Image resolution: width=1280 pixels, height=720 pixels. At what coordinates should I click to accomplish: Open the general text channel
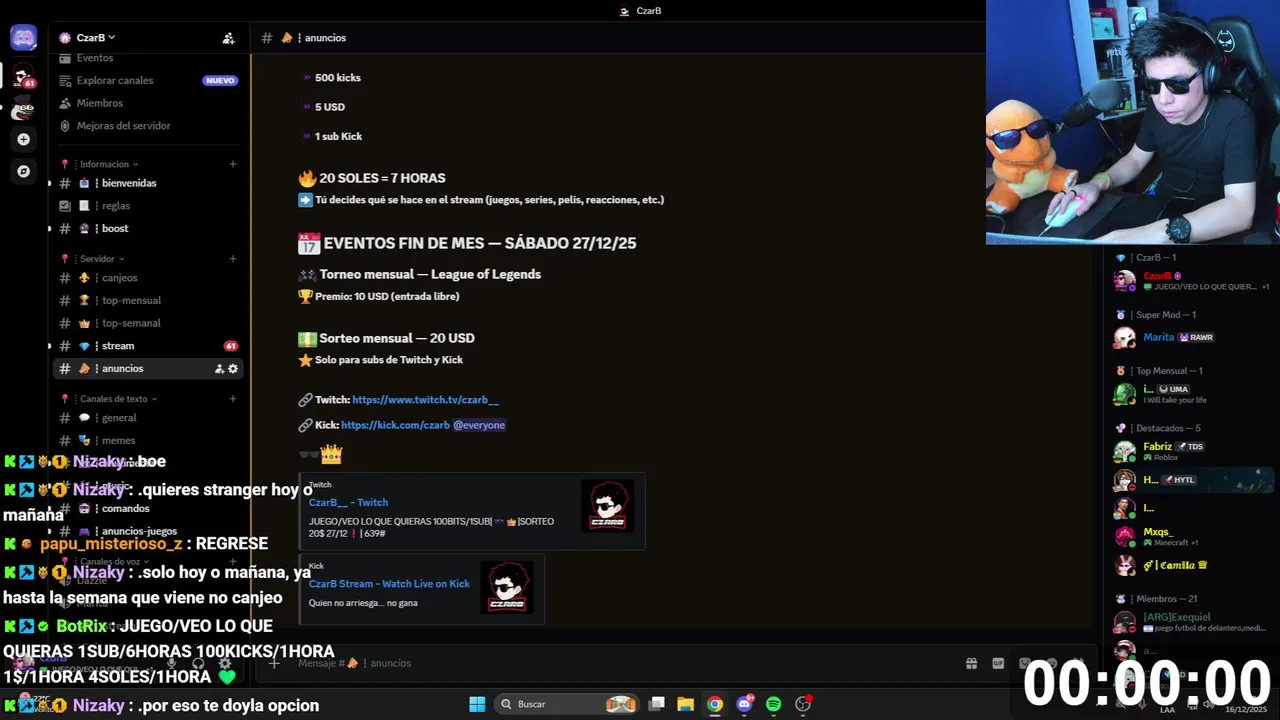(150, 418)
